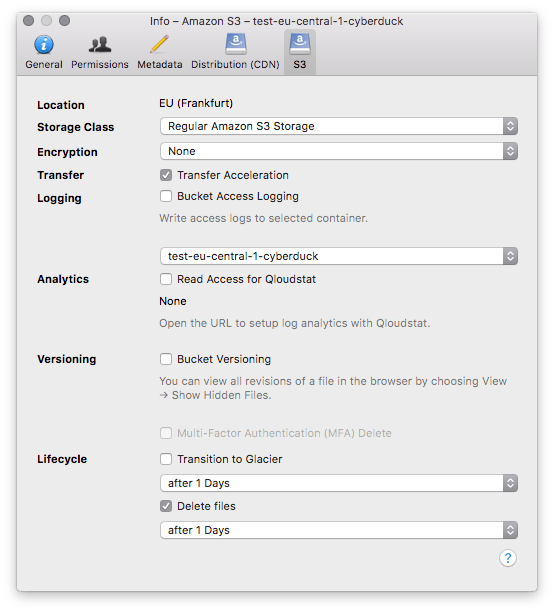The image size is (554, 612).
Task: Open the Encryption dropdown set to None
Action: (339, 151)
